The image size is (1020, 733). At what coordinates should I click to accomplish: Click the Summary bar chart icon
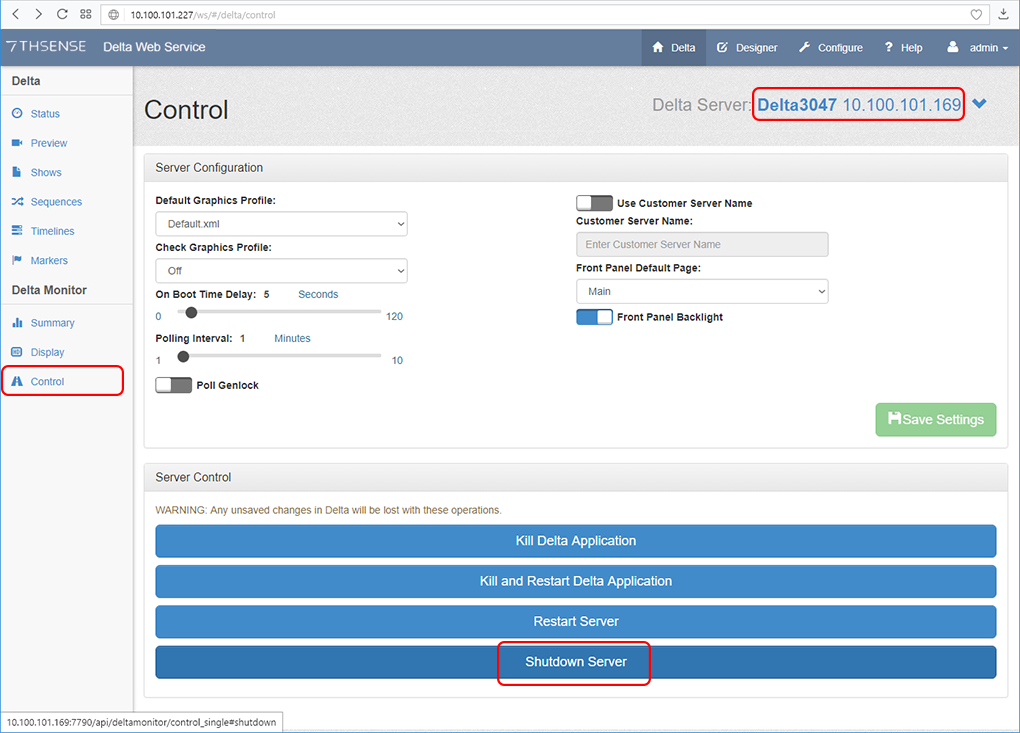point(17,323)
